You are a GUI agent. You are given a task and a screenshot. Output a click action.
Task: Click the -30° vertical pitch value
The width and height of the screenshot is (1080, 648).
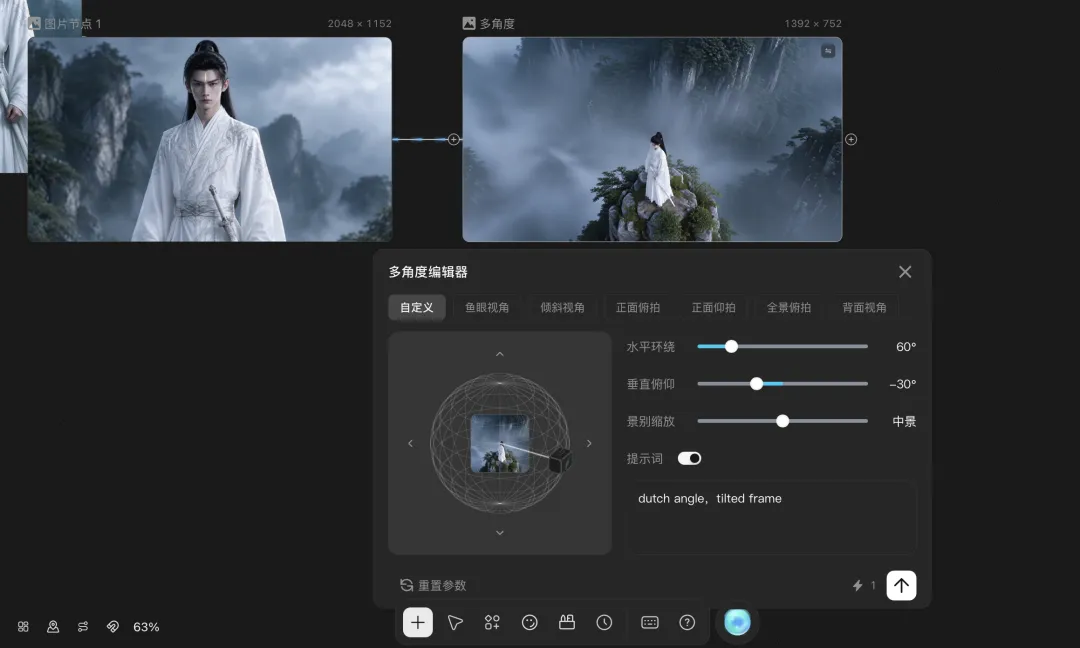pyautogui.click(x=902, y=384)
